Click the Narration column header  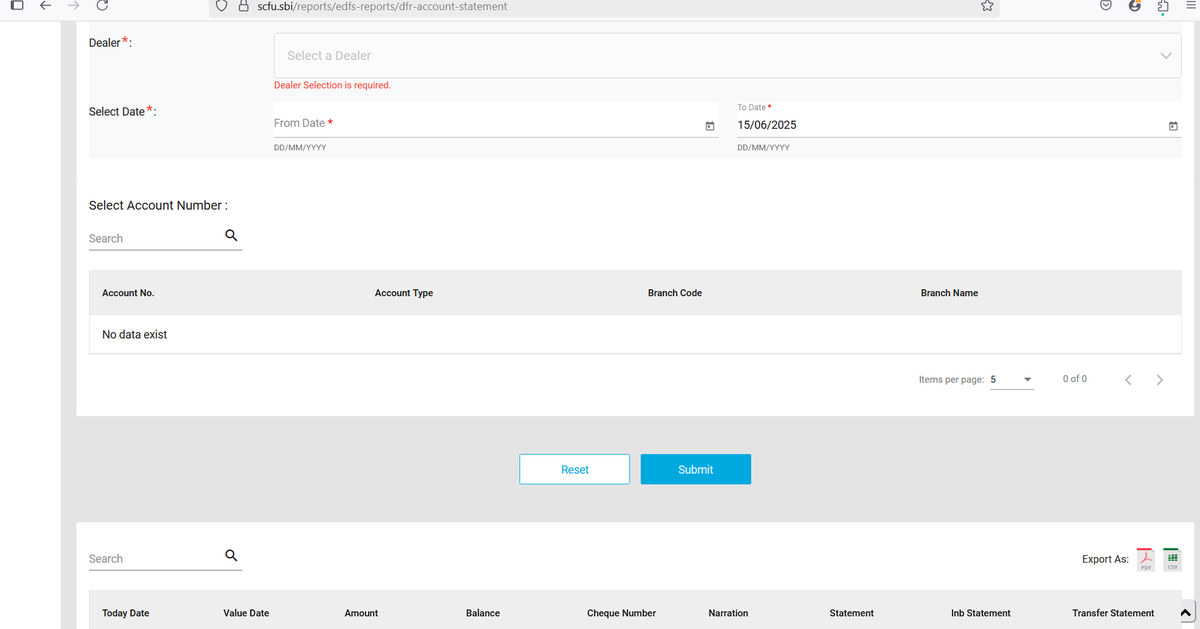click(728, 613)
